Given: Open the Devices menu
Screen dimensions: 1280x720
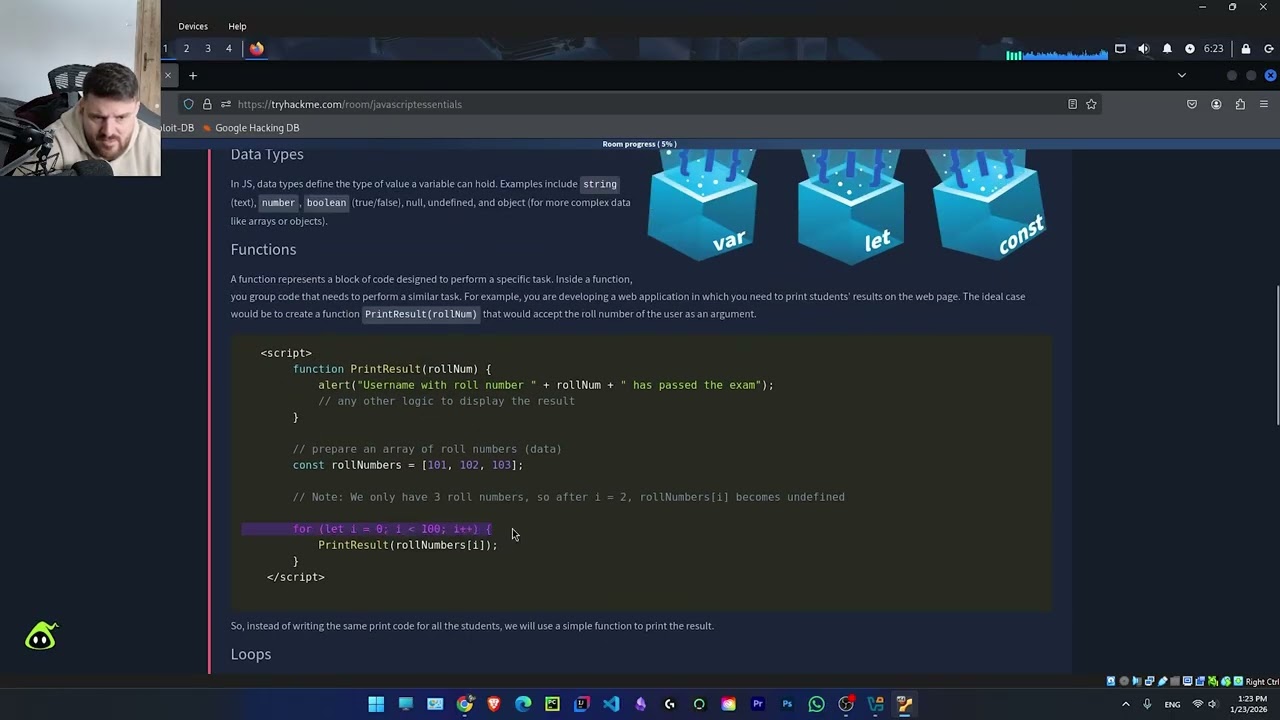Looking at the screenshot, I should (193, 26).
